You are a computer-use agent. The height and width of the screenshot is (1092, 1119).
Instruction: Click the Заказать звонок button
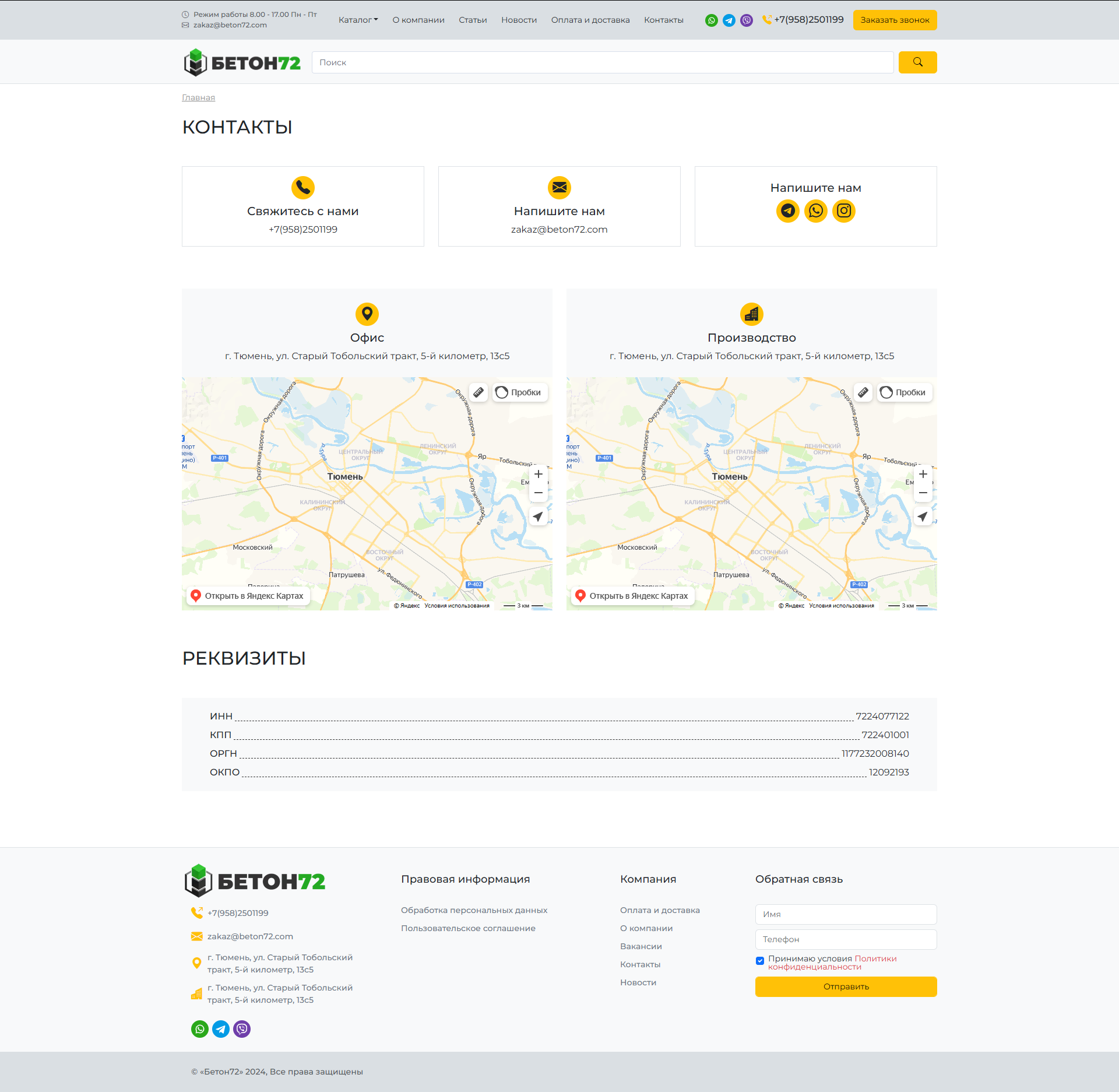(x=895, y=20)
